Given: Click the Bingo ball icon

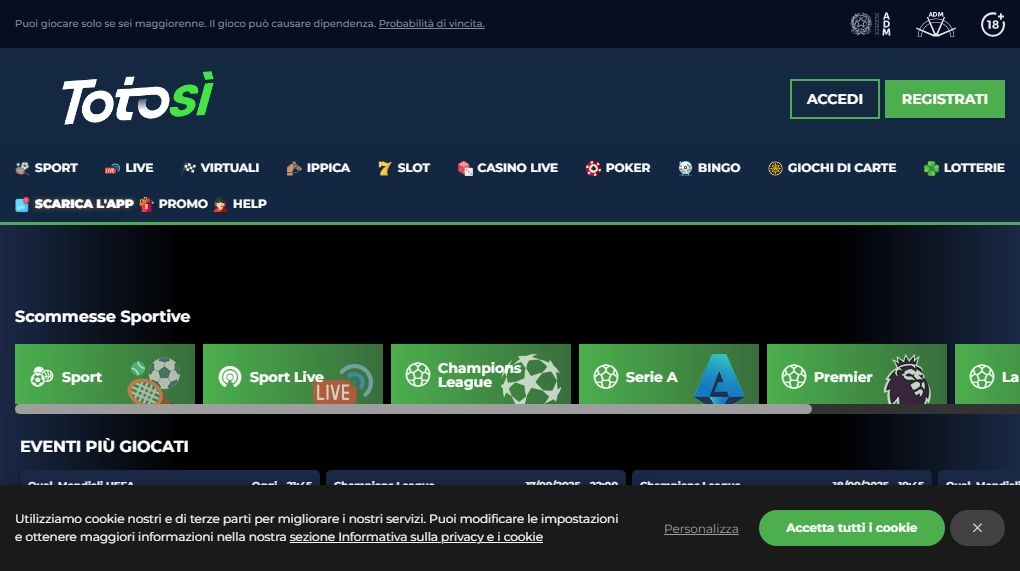Looking at the screenshot, I should 685,168.
